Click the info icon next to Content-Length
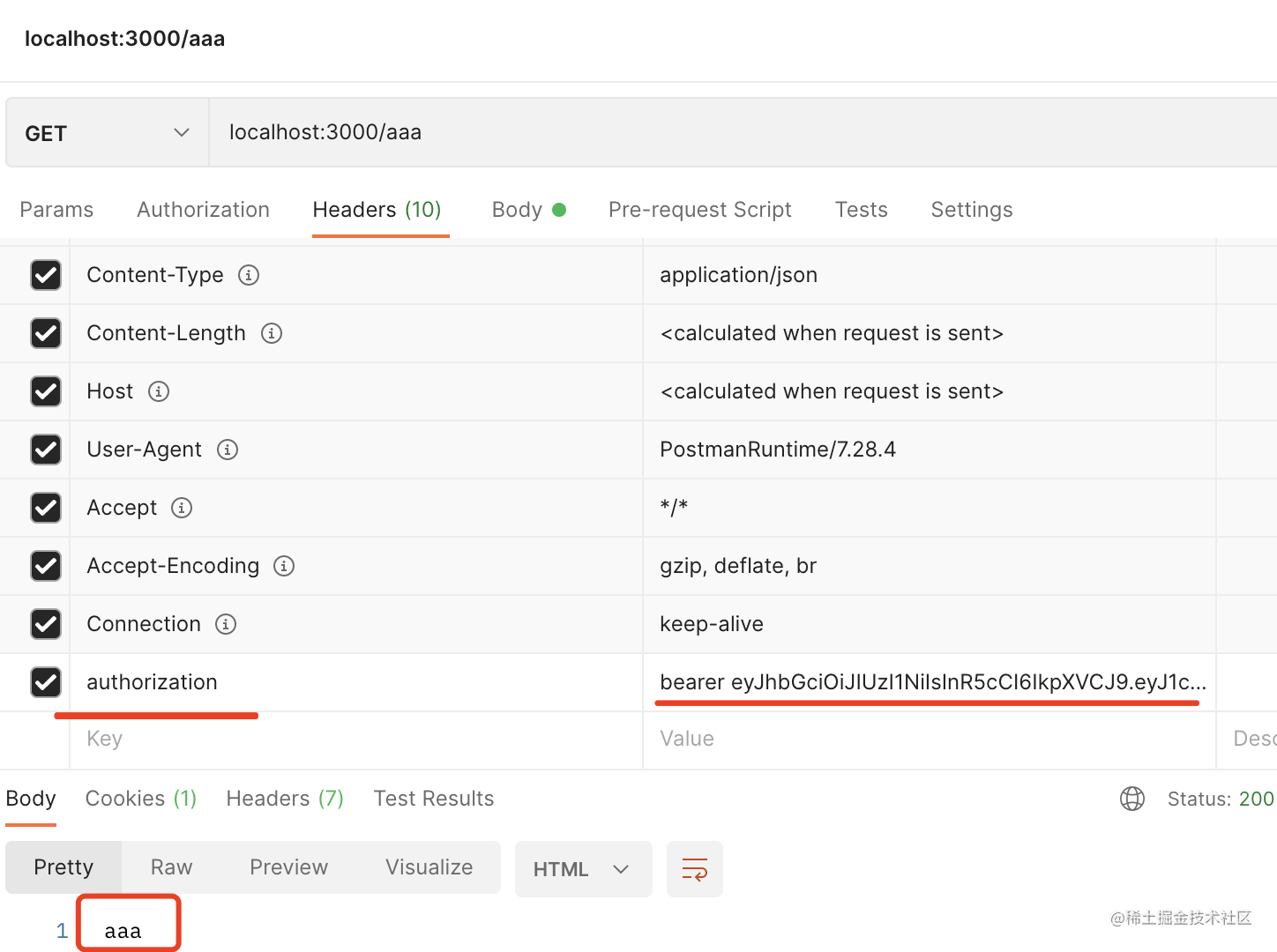Image resolution: width=1277 pixels, height=952 pixels. (272, 333)
